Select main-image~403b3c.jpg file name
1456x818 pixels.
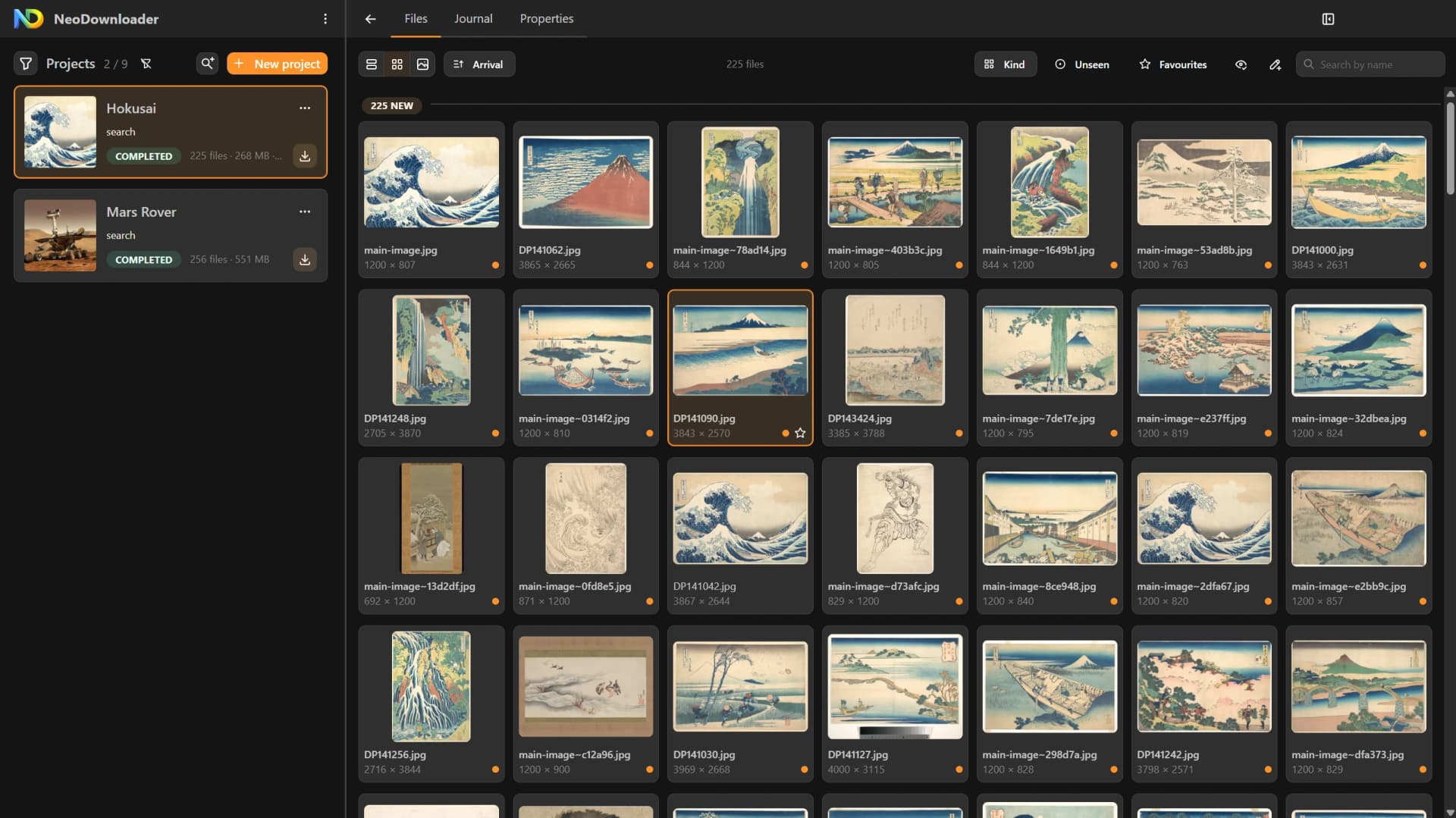tap(885, 250)
